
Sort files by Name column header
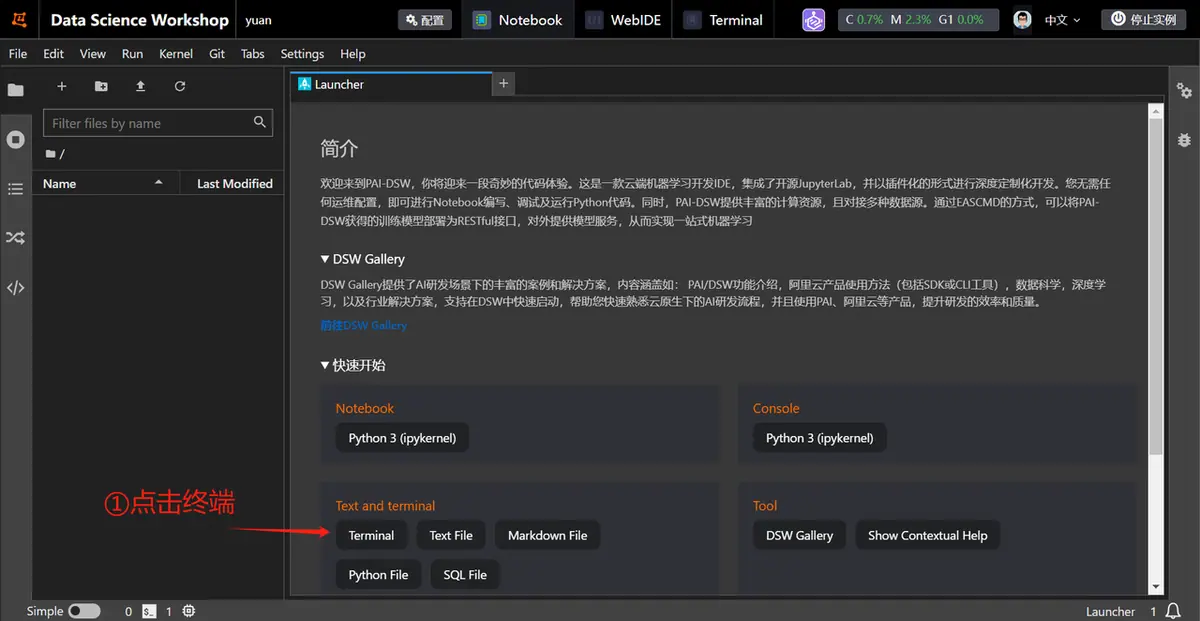tap(106, 183)
